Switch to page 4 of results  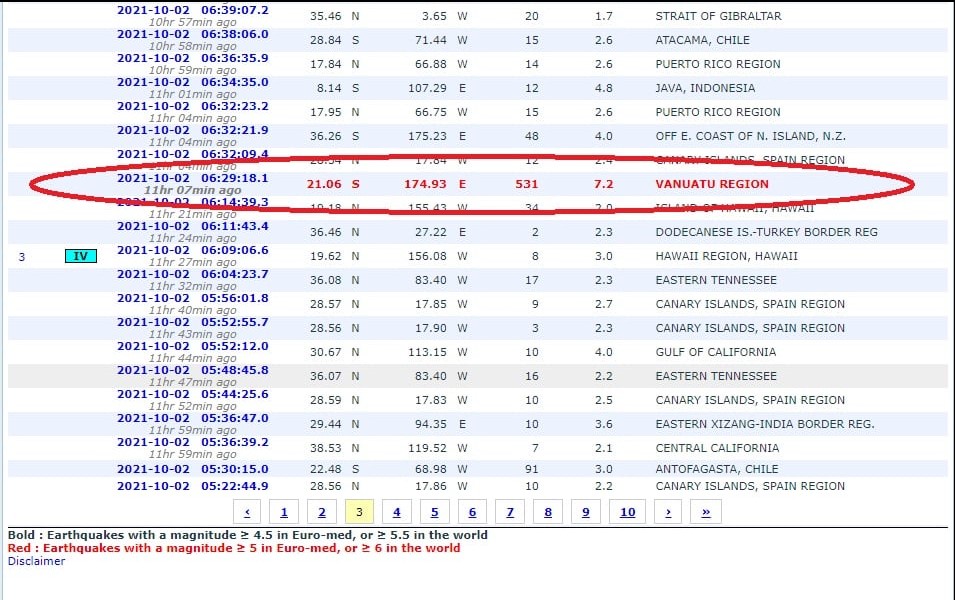[x=397, y=512]
